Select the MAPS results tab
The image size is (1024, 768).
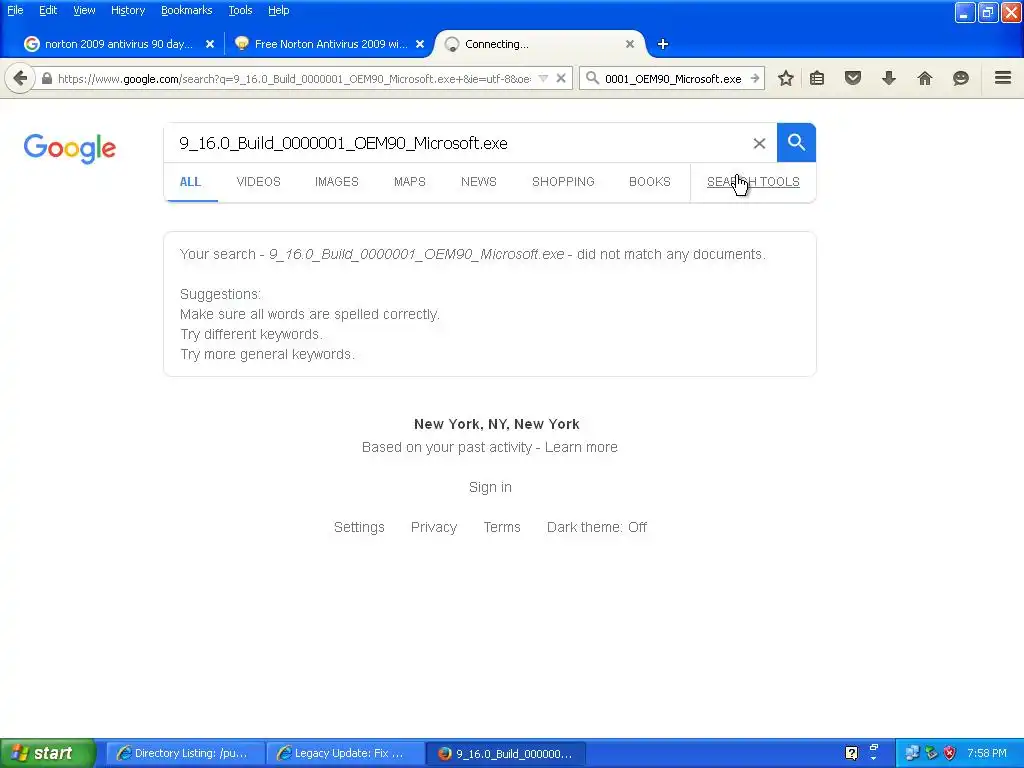coord(409,182)
